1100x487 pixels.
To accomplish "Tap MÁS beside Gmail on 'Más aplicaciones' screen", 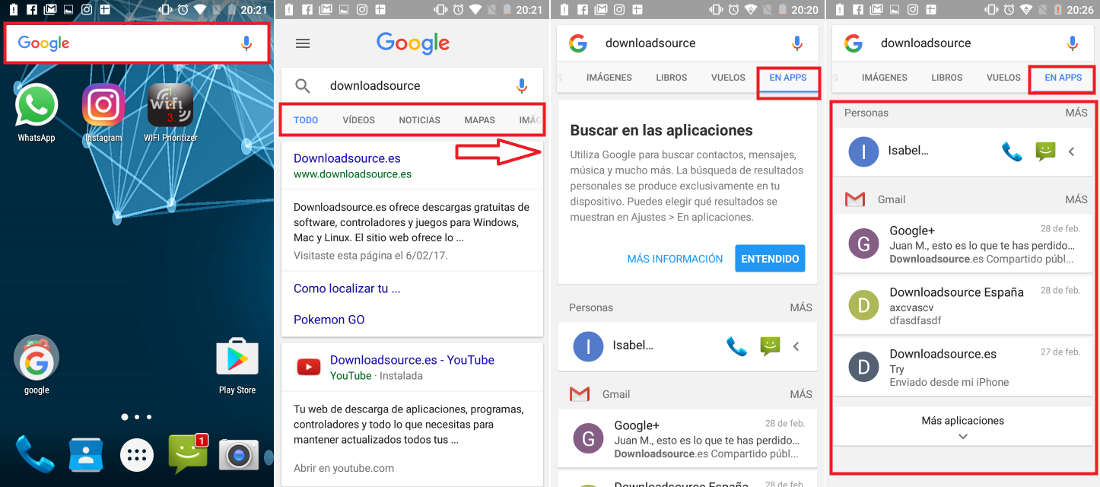I will (1076, 199).
